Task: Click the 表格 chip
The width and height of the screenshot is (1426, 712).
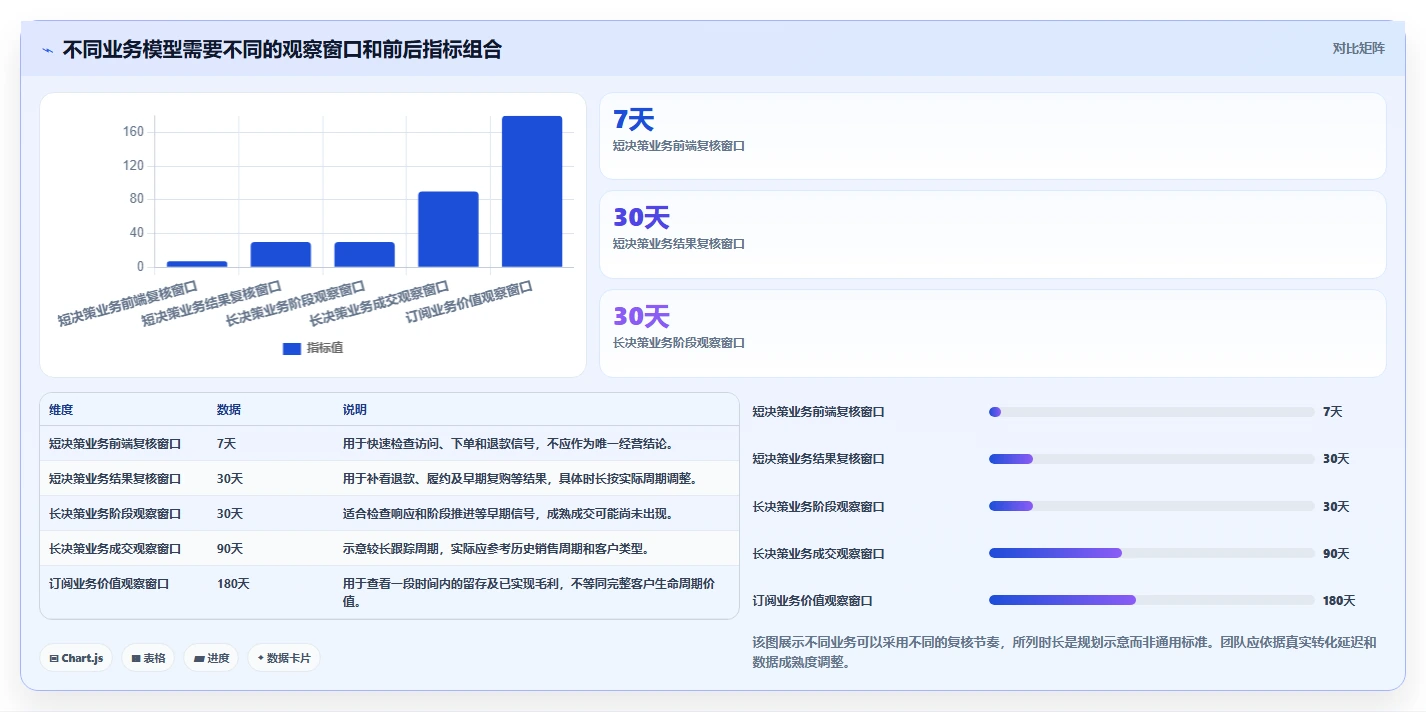Action: point(148,658)
